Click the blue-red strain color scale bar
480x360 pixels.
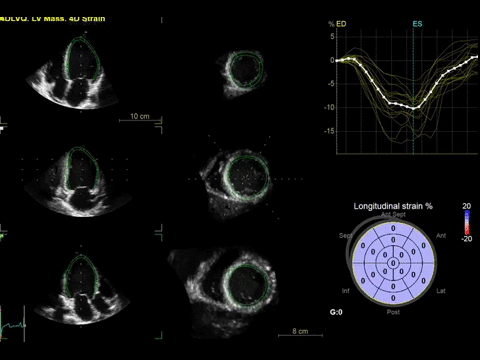(x=467, y=222)
